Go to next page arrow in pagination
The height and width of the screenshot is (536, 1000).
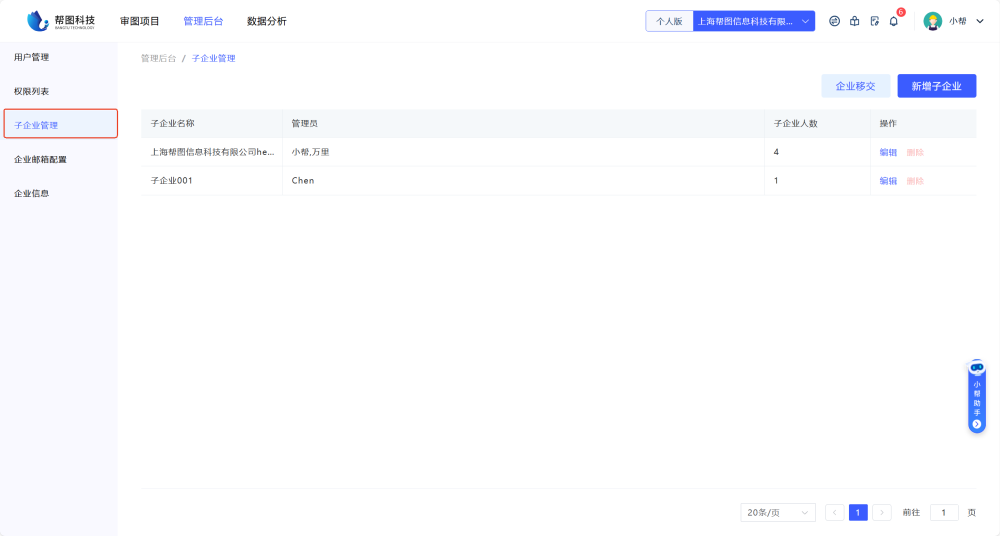point(882,513)
